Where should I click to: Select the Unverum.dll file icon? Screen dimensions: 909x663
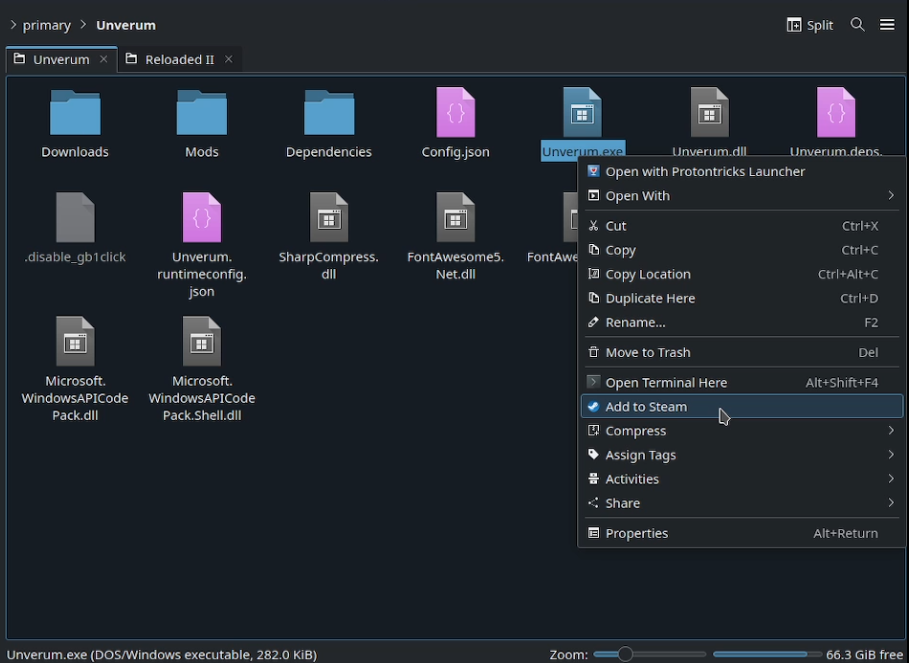[709, 112]
